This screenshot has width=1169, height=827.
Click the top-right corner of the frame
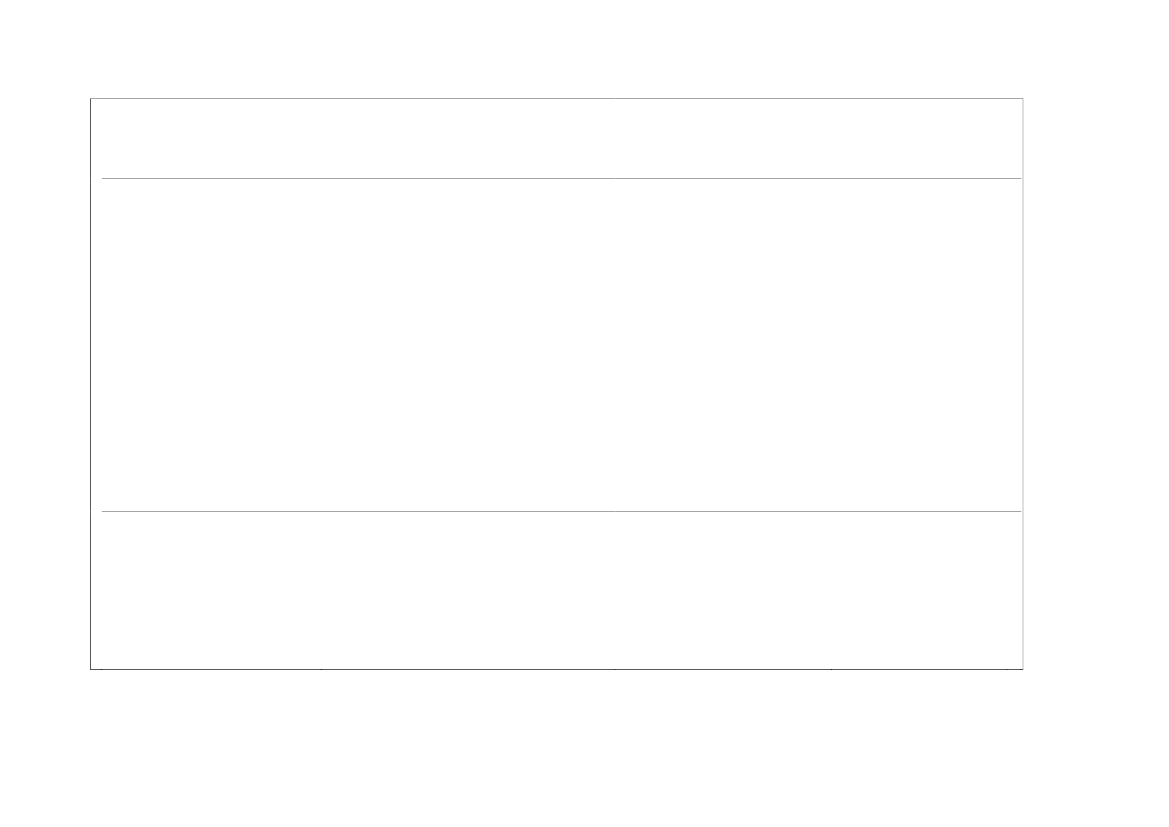pos(1023,98)
